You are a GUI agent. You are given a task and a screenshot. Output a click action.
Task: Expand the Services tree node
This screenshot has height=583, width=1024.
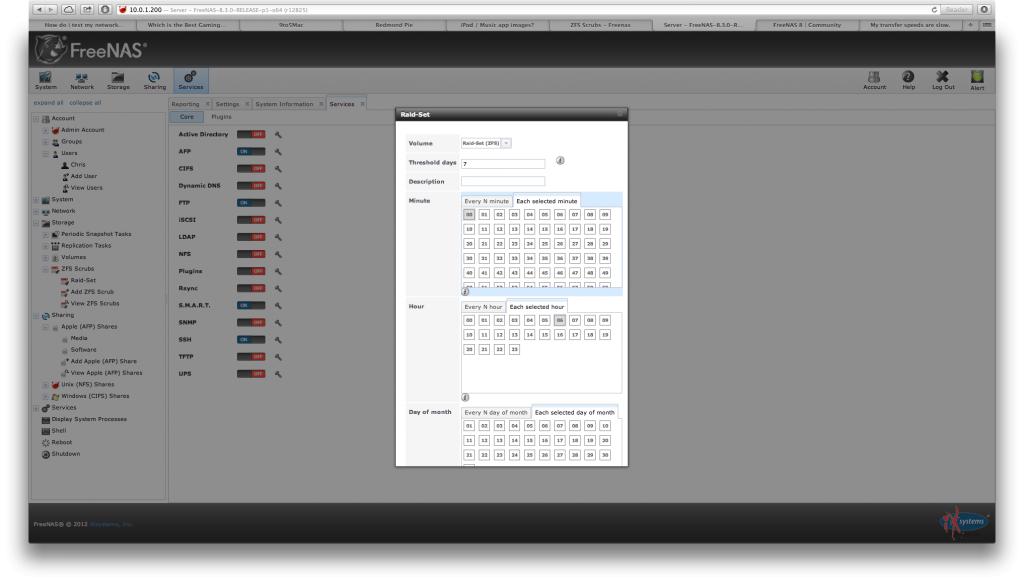tap(37, 408)
